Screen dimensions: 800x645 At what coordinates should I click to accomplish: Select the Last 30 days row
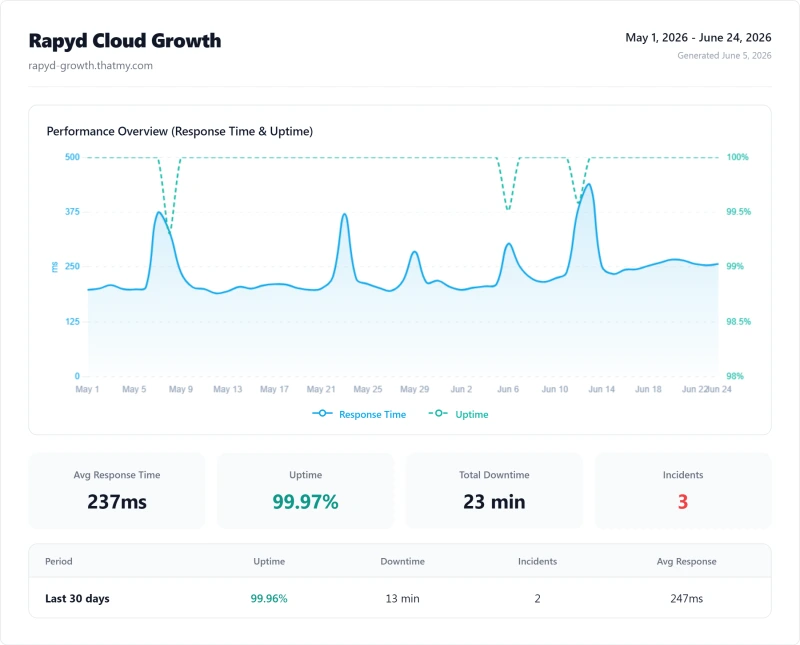400,598
